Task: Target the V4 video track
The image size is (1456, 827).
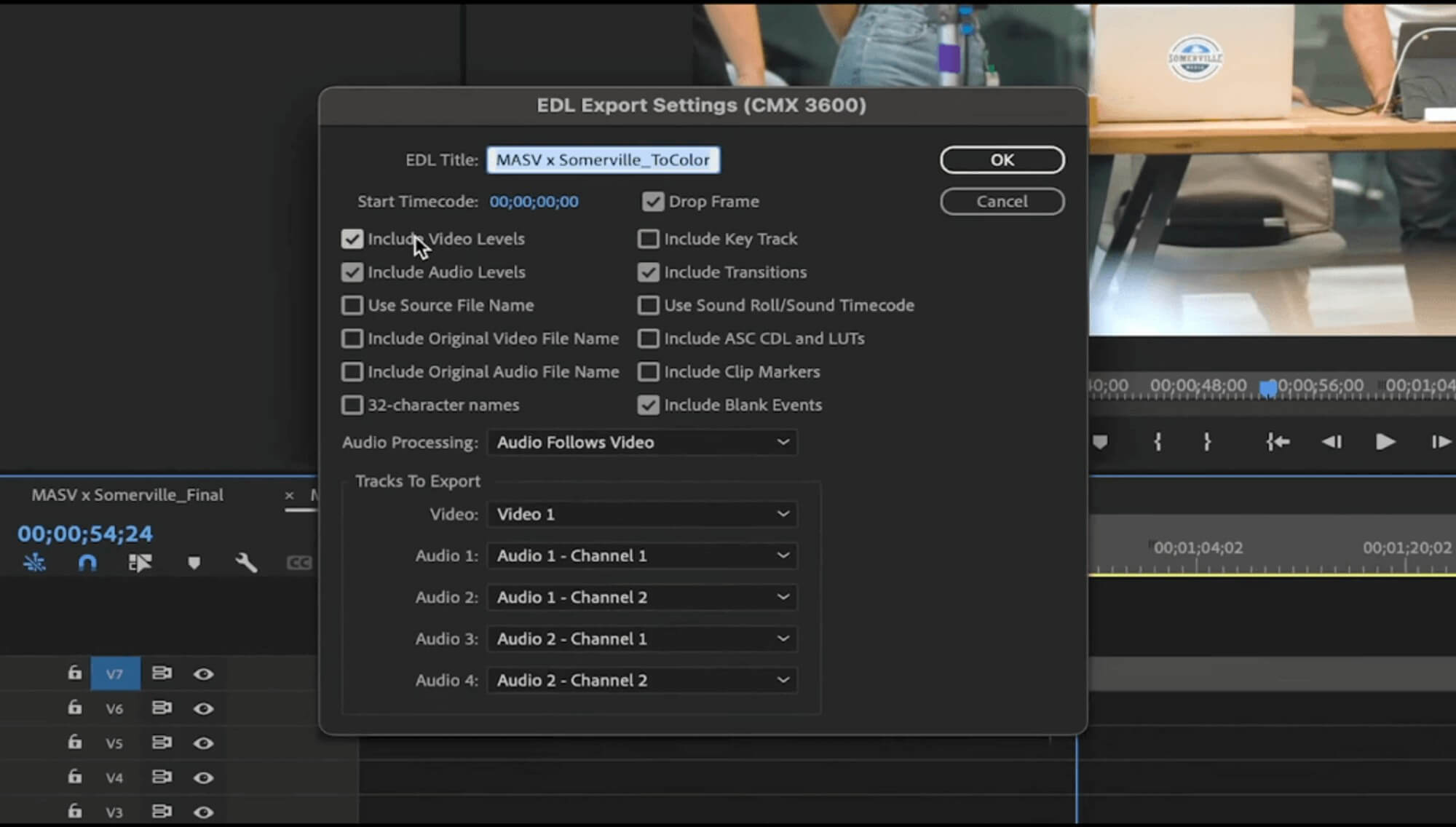Action: pos(115,777)
